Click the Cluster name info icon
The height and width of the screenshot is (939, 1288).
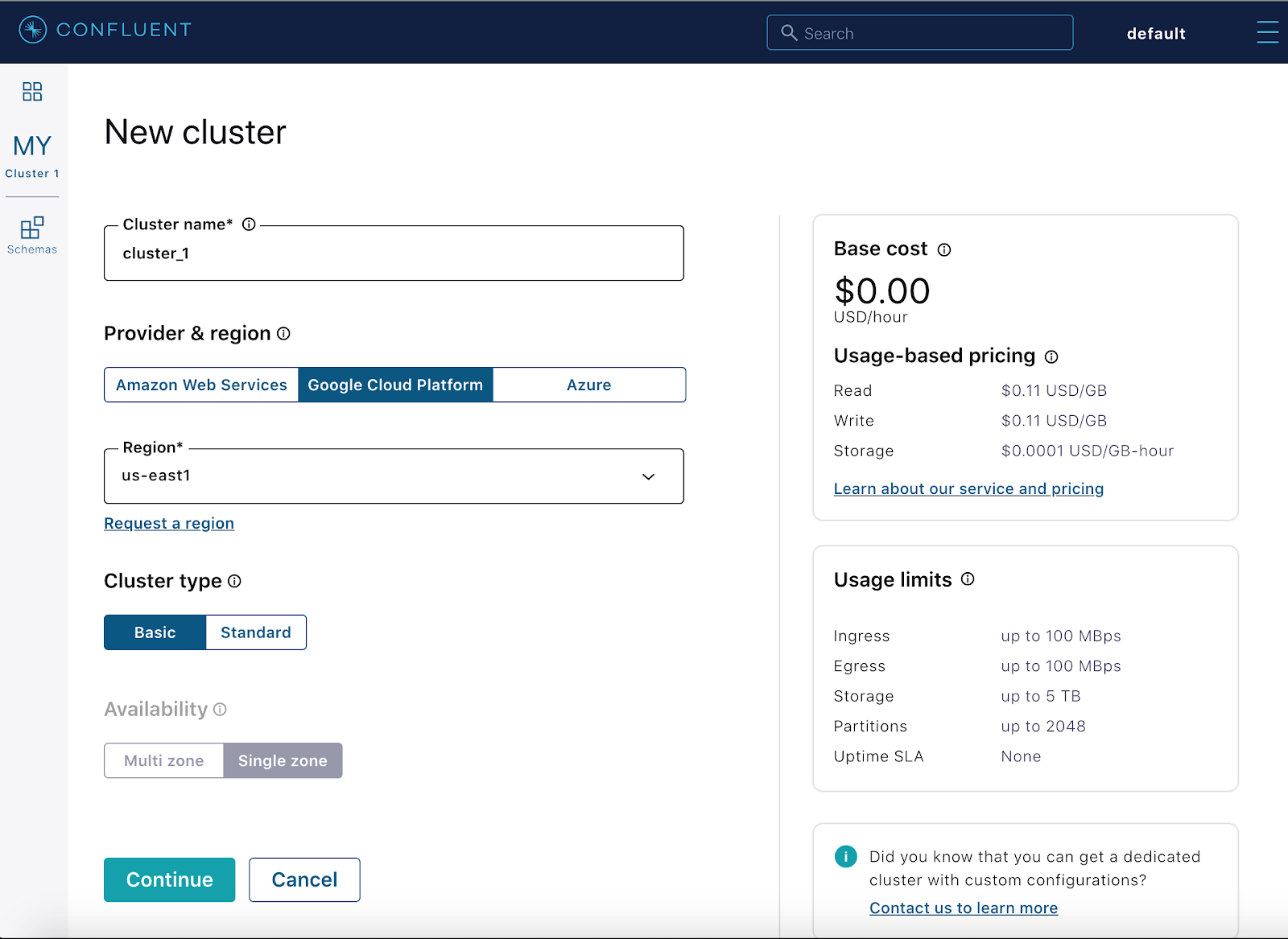pos(249,224)
